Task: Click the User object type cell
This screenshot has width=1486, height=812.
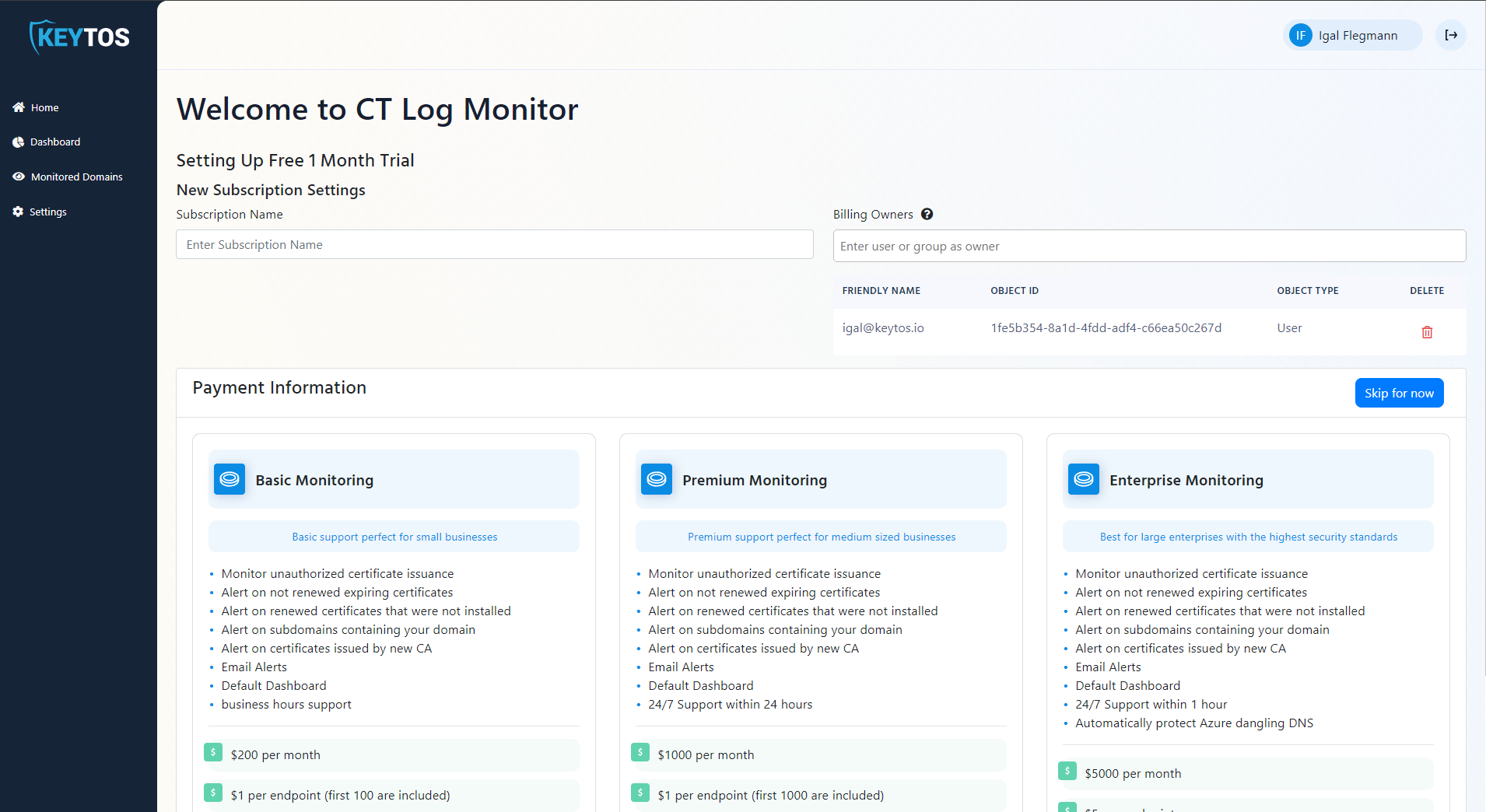Action: (1289, 327)
